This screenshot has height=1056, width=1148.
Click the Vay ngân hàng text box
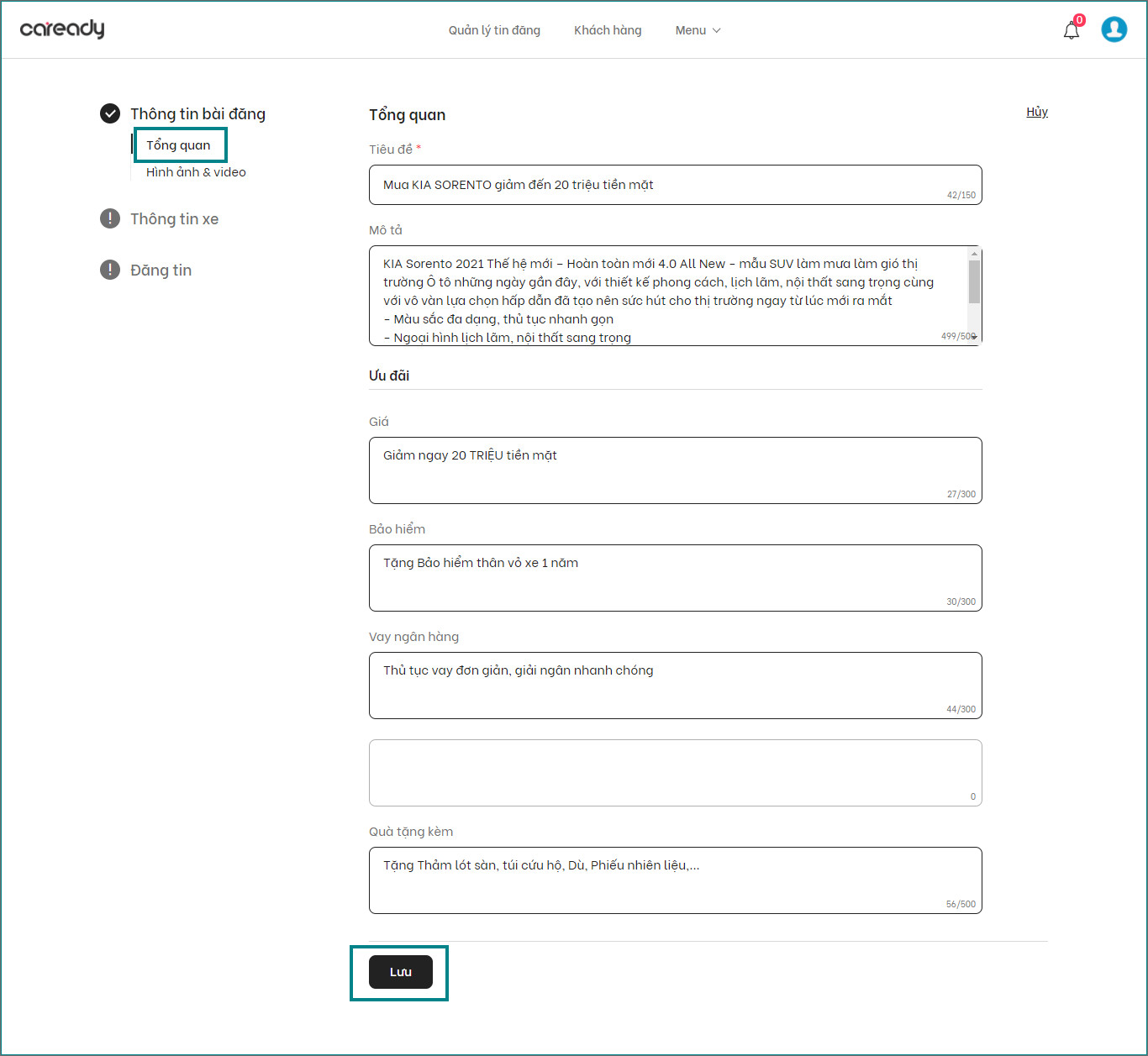(x=676, y=686)
